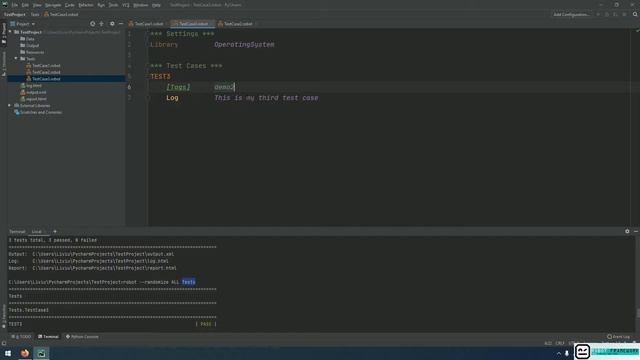Image resolution: width=640 pixels, height=360 pixels.
Task: Open the Edit menu
Action: [25, 5]
